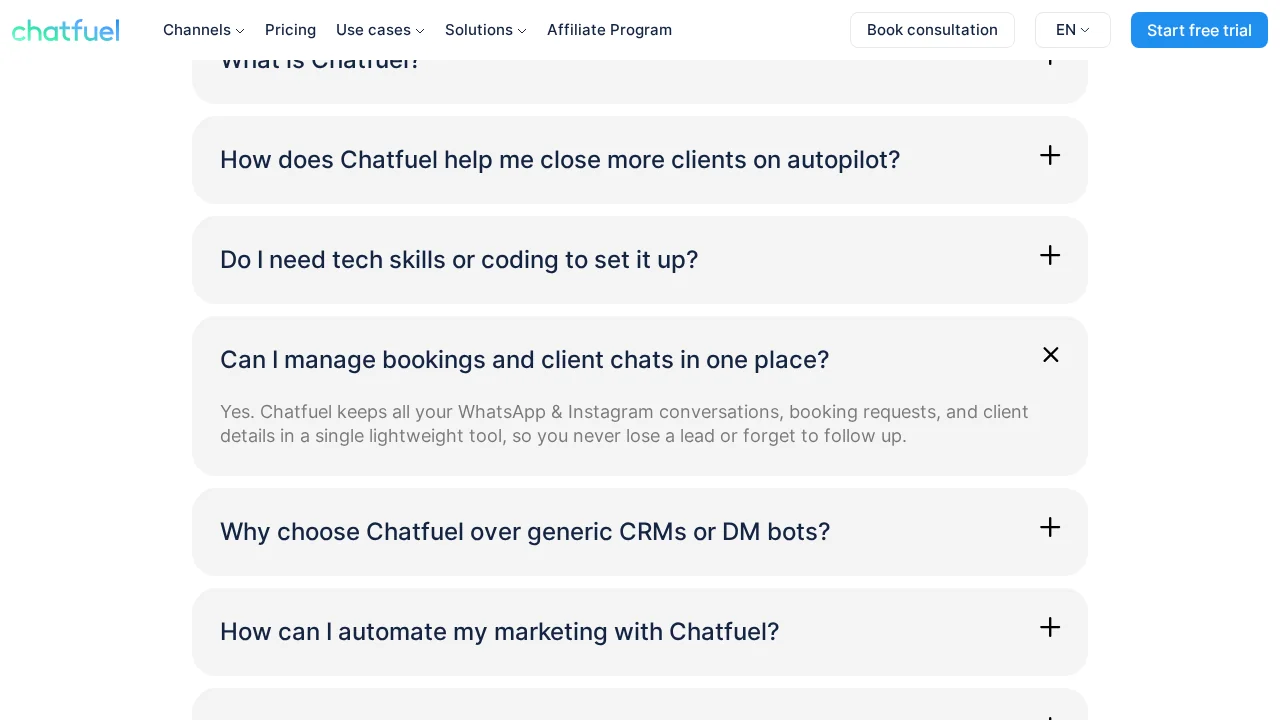Open the EN language dropdown
This screenshot has width=1280, height=720.
point(1072,30)
